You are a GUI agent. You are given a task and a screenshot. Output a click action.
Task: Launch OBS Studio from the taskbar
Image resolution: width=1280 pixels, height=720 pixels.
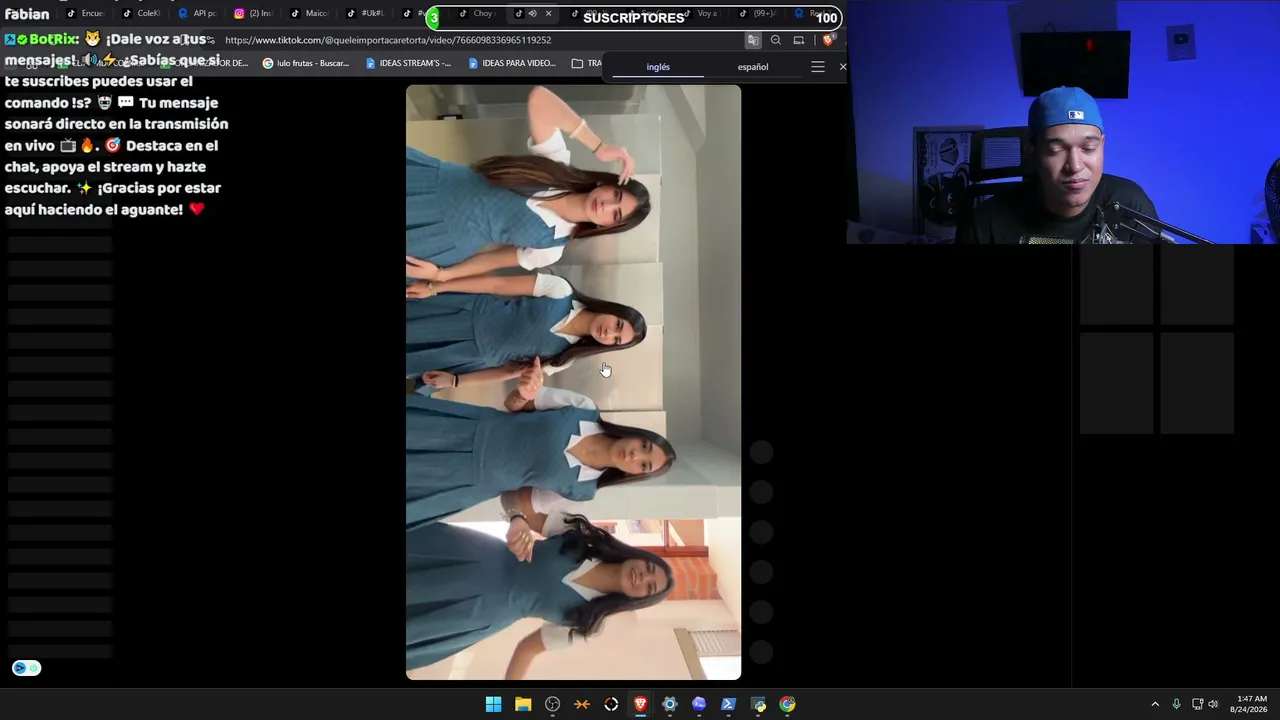(552, 704)
